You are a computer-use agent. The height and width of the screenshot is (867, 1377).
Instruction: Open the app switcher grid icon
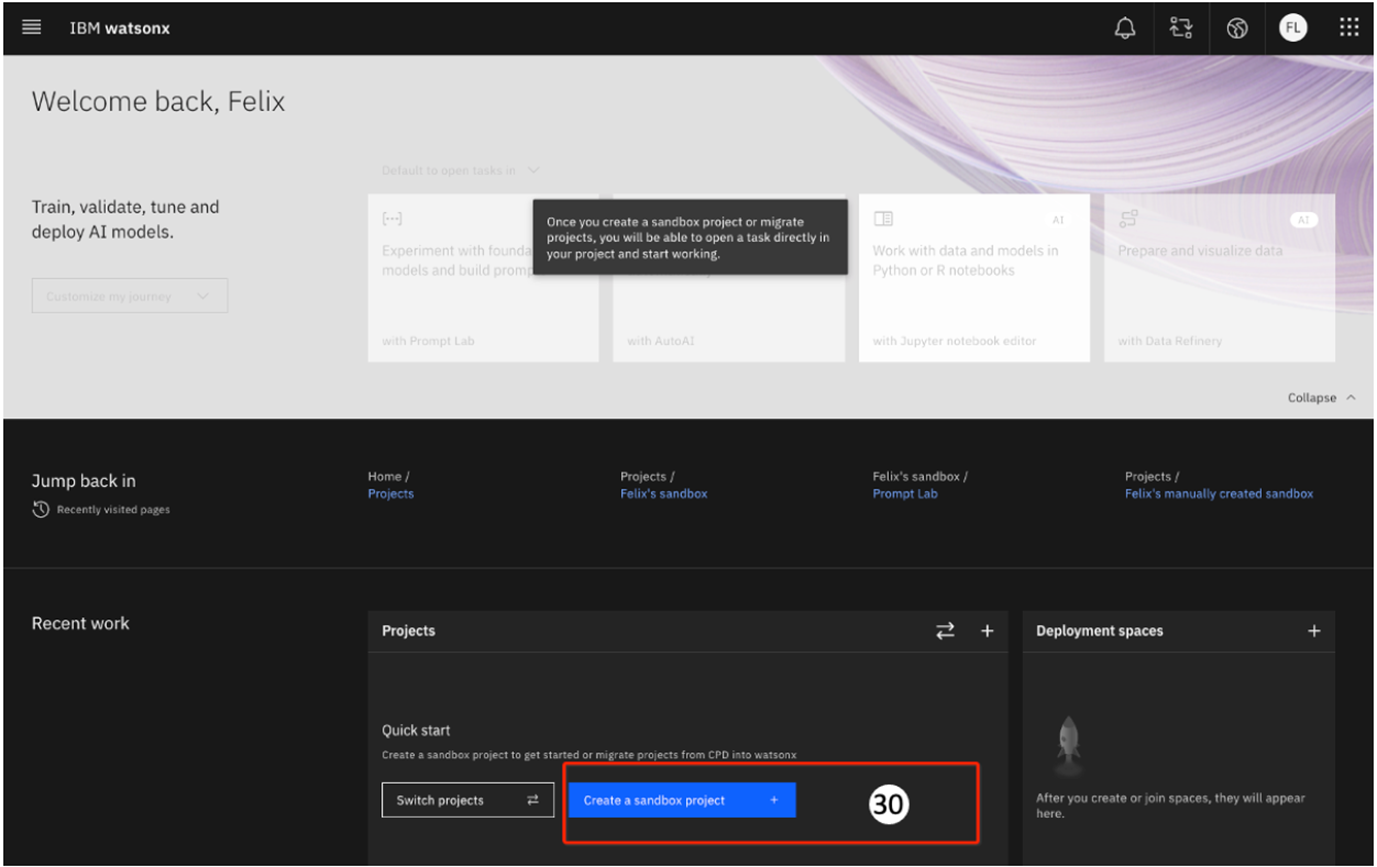pos(1349,28)
